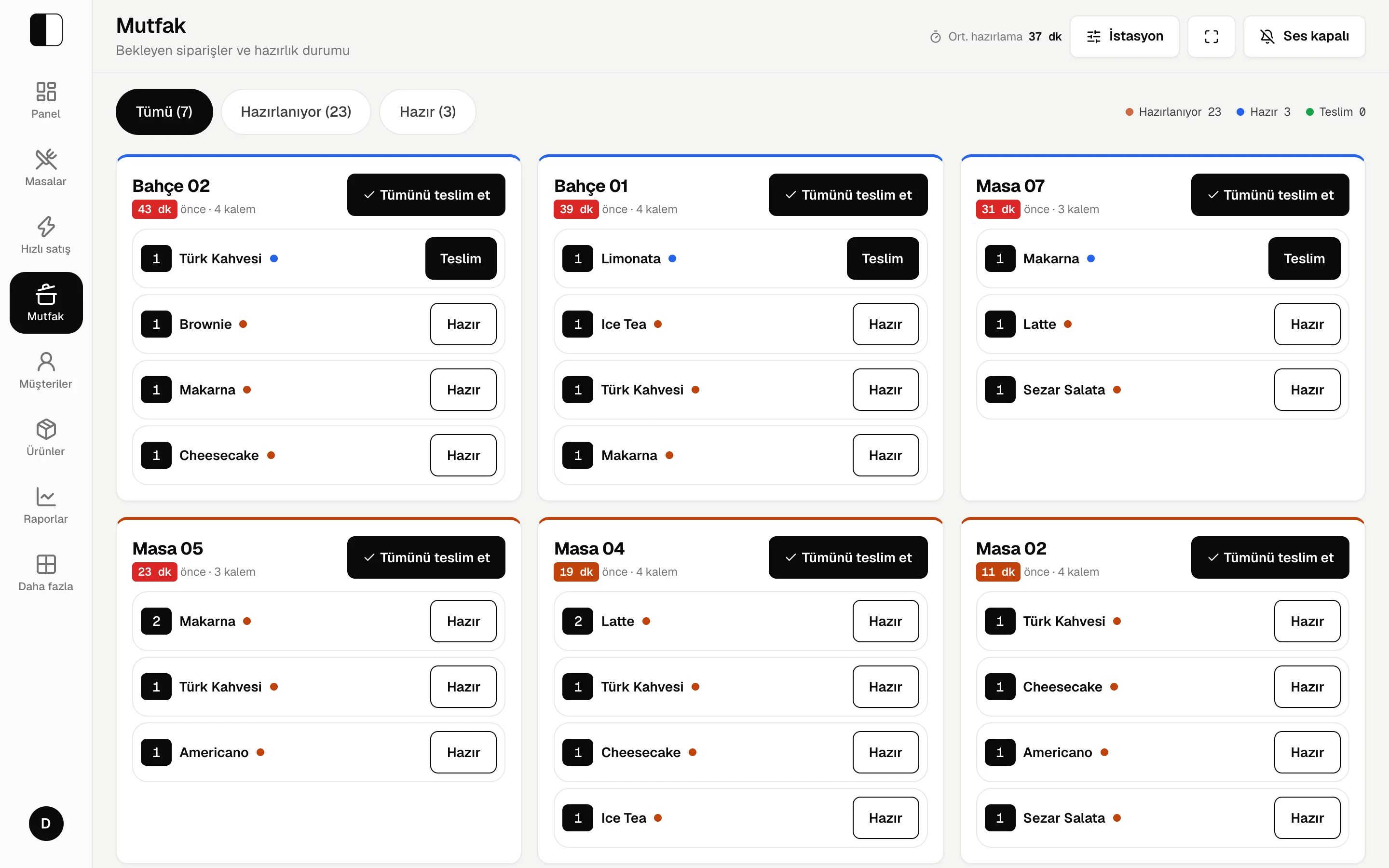1389x868 pixels.
Task: Mark Brownie ready in Bahçe 02
Action: 463,325
